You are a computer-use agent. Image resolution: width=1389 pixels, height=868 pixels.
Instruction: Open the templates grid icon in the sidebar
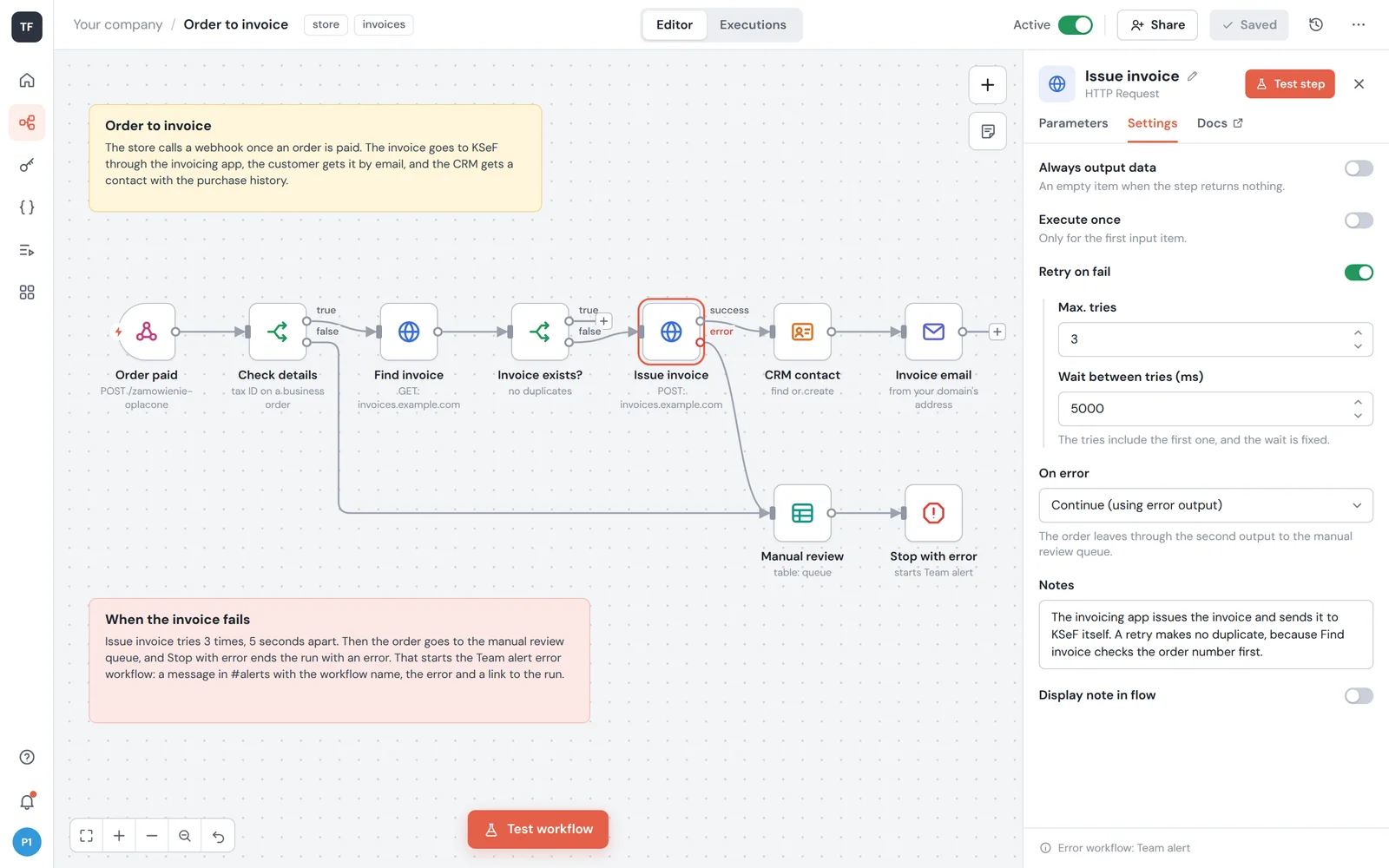click(27, 293)
